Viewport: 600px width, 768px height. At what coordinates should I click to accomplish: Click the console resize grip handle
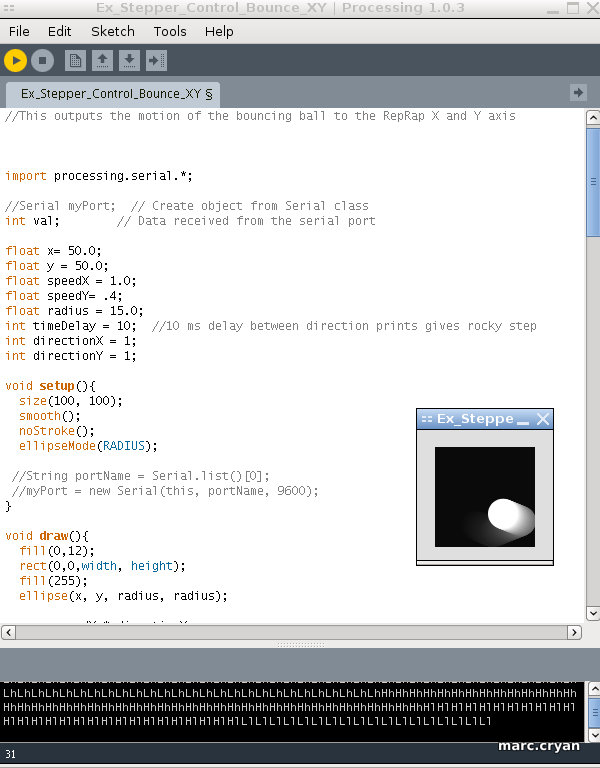point(300,645)
